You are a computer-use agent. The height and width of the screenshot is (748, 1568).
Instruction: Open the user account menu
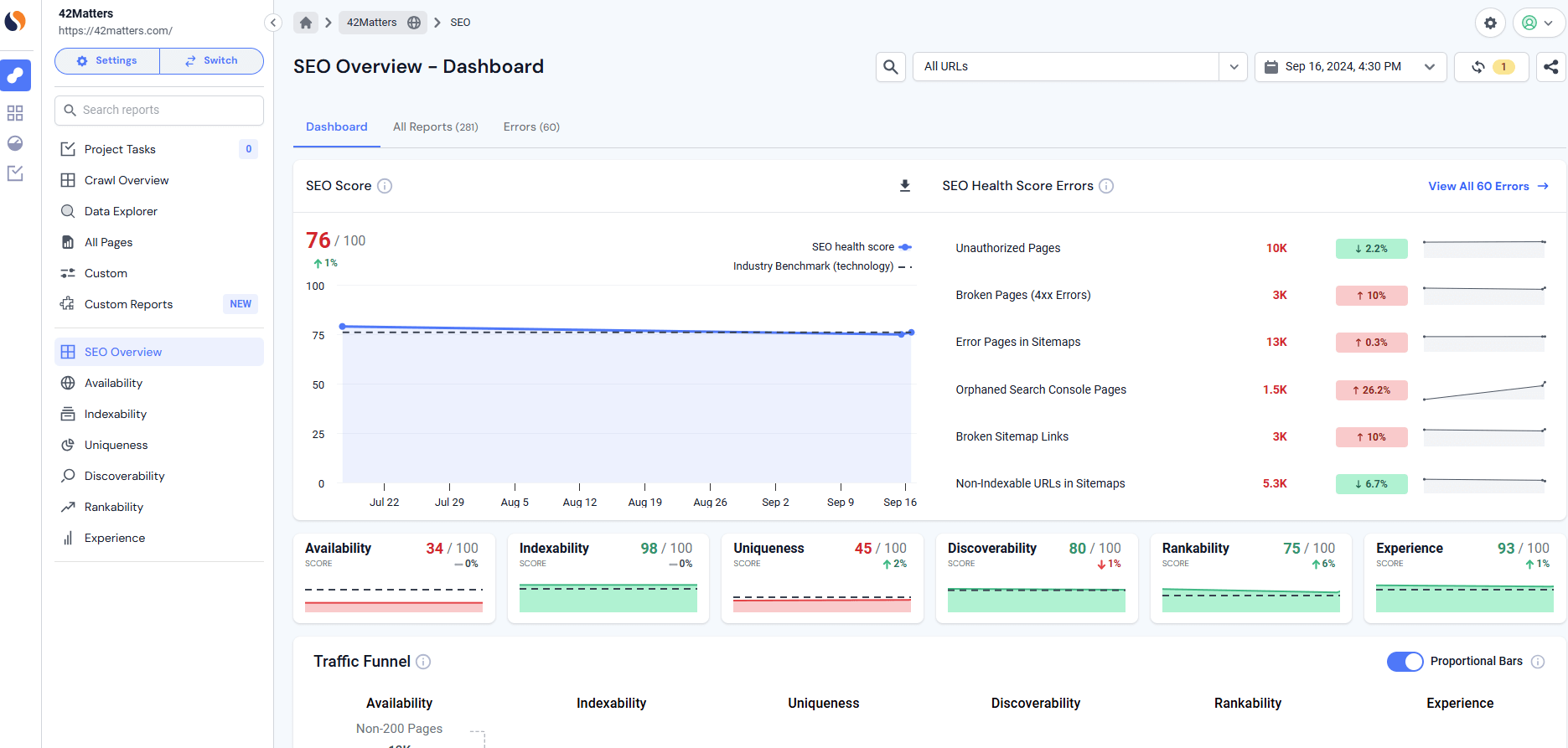pyautogui.click(x=1538, y=23)
